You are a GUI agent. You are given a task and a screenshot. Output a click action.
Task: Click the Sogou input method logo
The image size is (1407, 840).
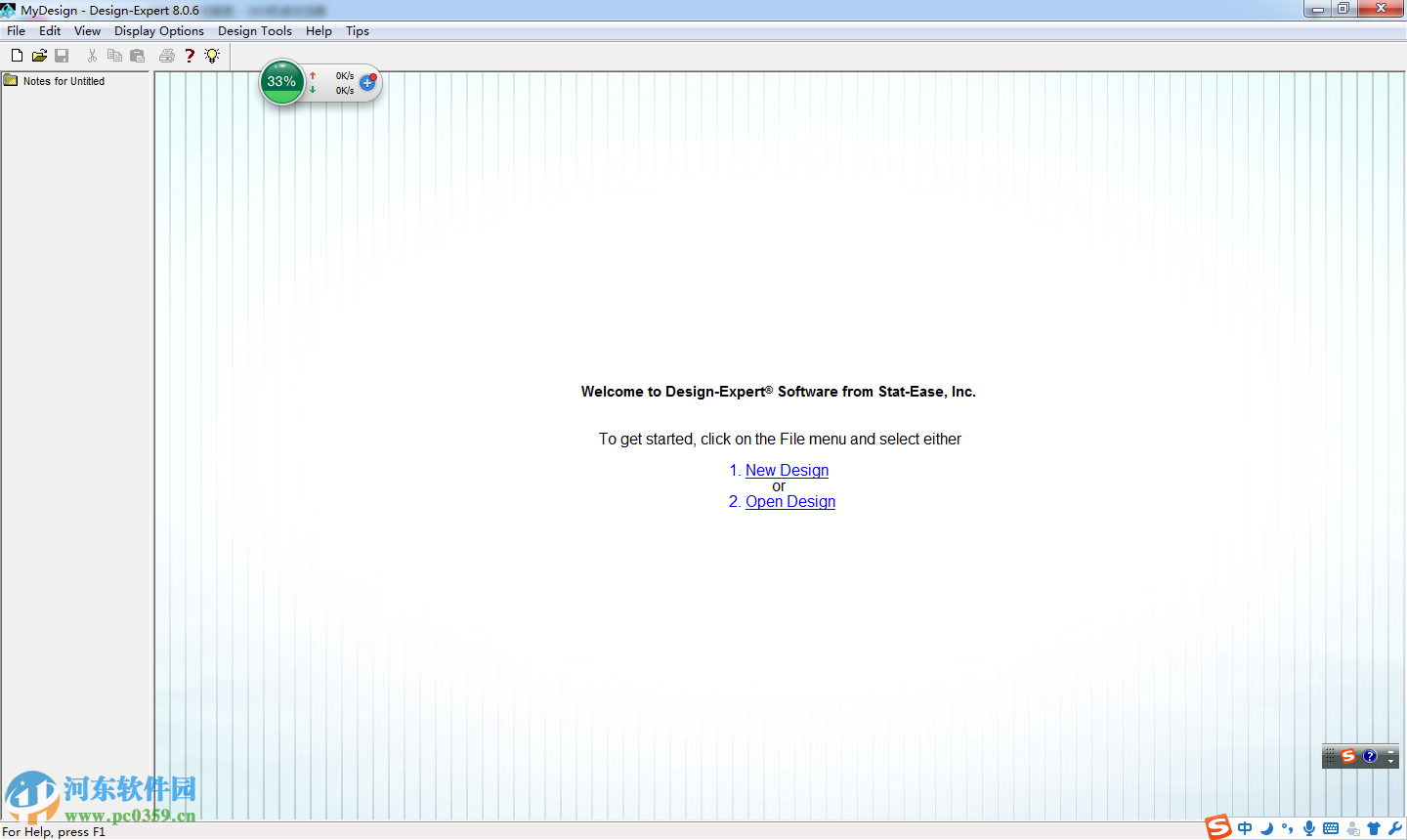[x=1218, y=826]
